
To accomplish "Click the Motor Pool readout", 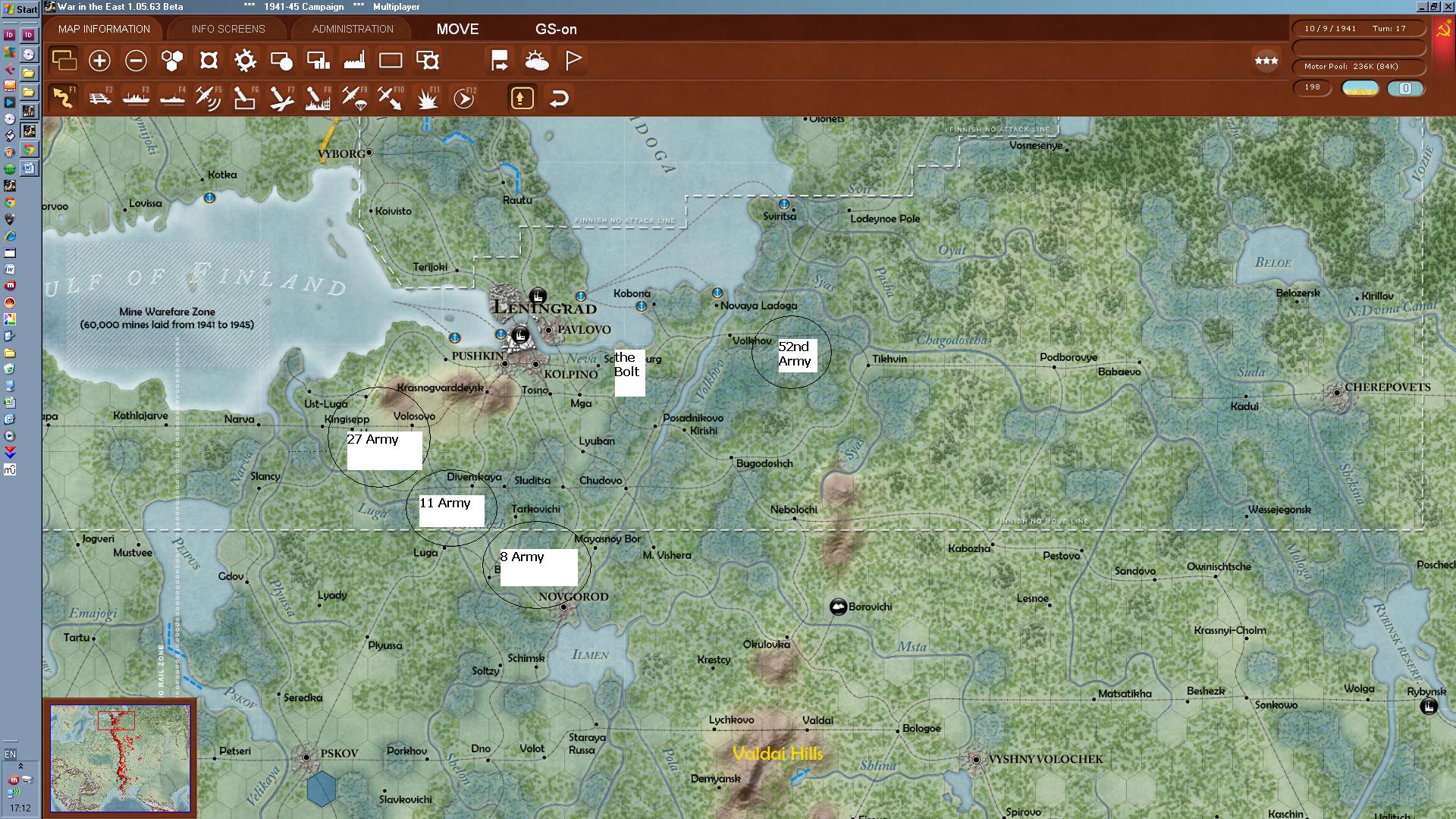I will [x=1359, y=67].
